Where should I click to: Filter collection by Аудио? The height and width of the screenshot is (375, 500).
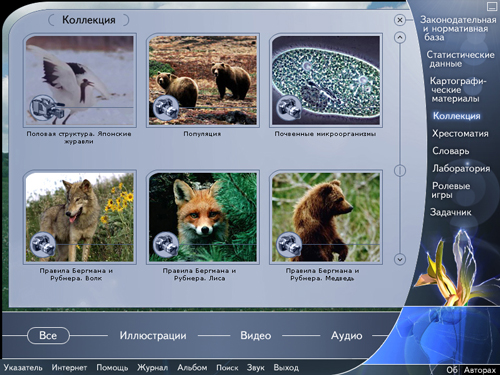coord(347,335)
